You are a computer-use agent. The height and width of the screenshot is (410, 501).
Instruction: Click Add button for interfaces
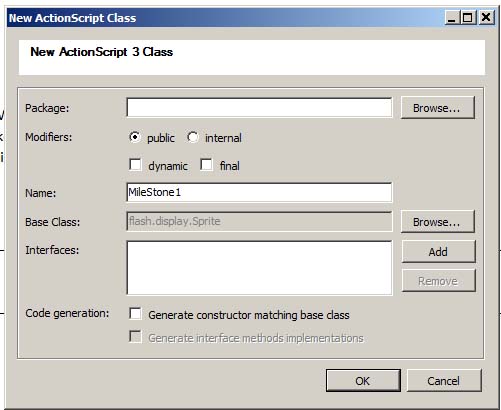point(438,252)
